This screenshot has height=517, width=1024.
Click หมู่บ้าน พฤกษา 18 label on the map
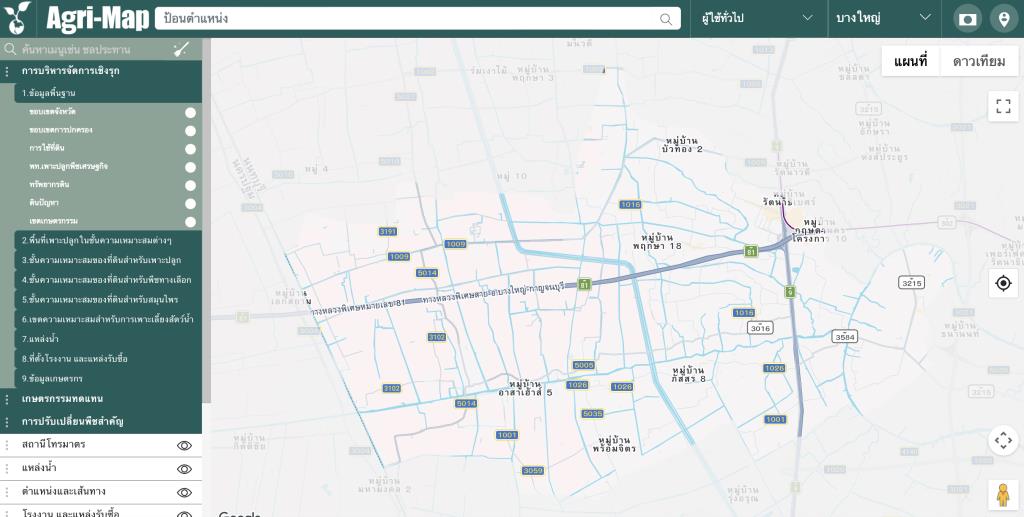(657, 242)
